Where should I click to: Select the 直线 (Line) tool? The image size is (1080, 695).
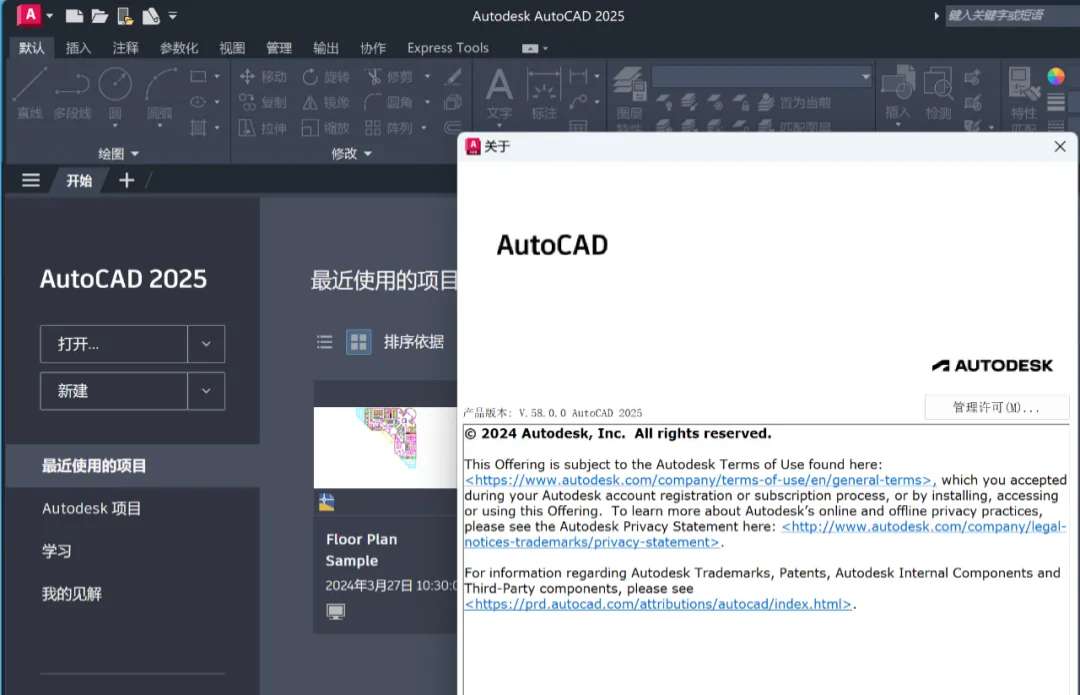pos(30,93)
